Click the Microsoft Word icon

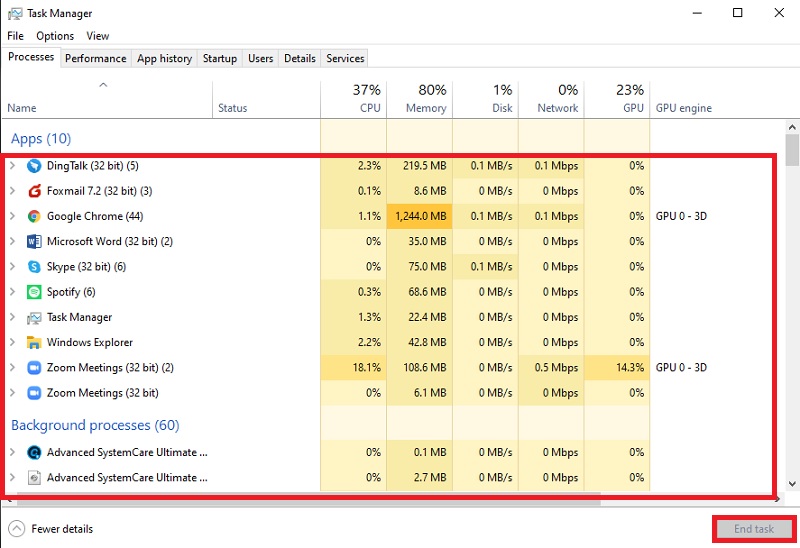pyautogui.click(x=34, y=241)
